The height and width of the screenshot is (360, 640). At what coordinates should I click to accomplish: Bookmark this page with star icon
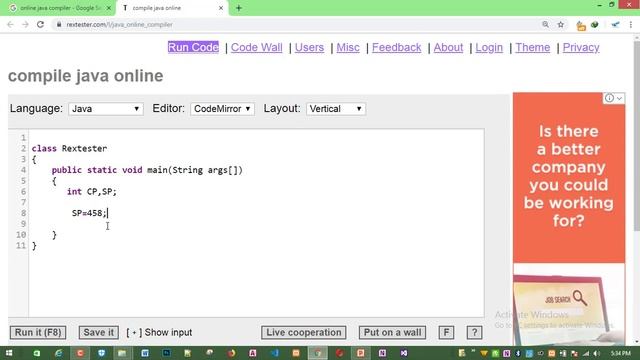[561, 24]
